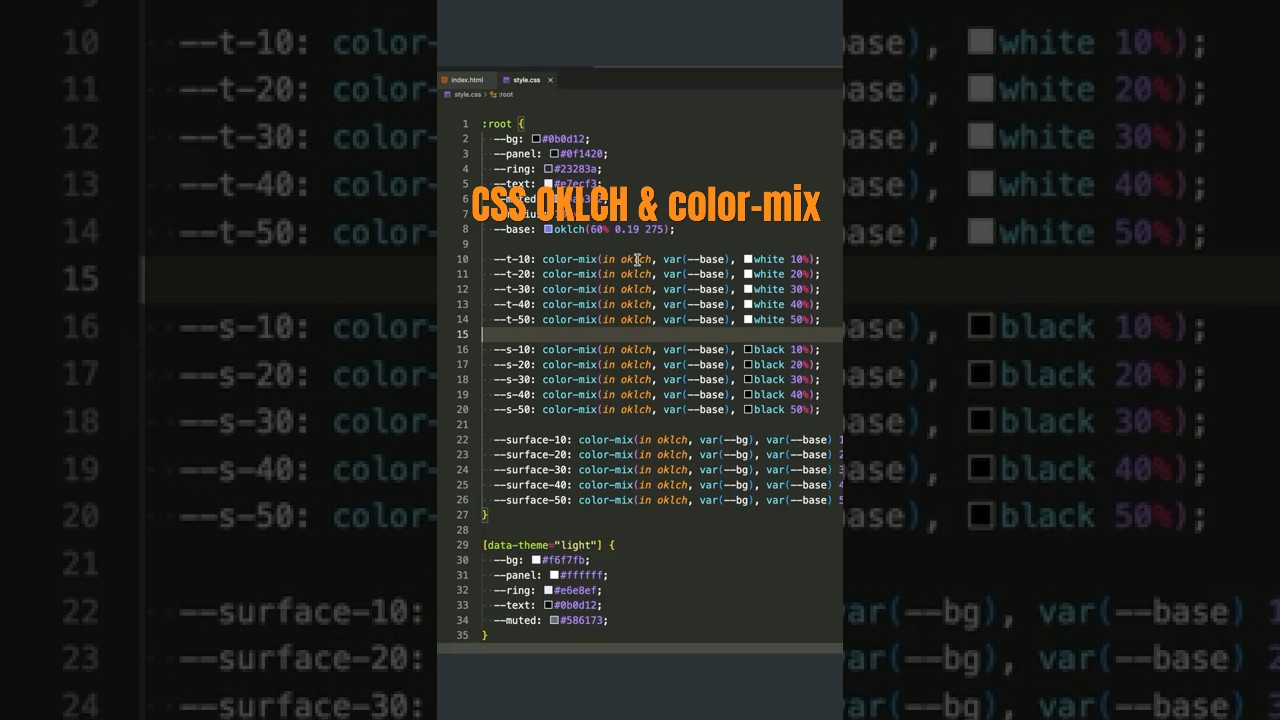The width and height of the screenshot is (1280, 720).
Task: Click var(--bg) on the --surface-10 line
Action: (727, 440)
